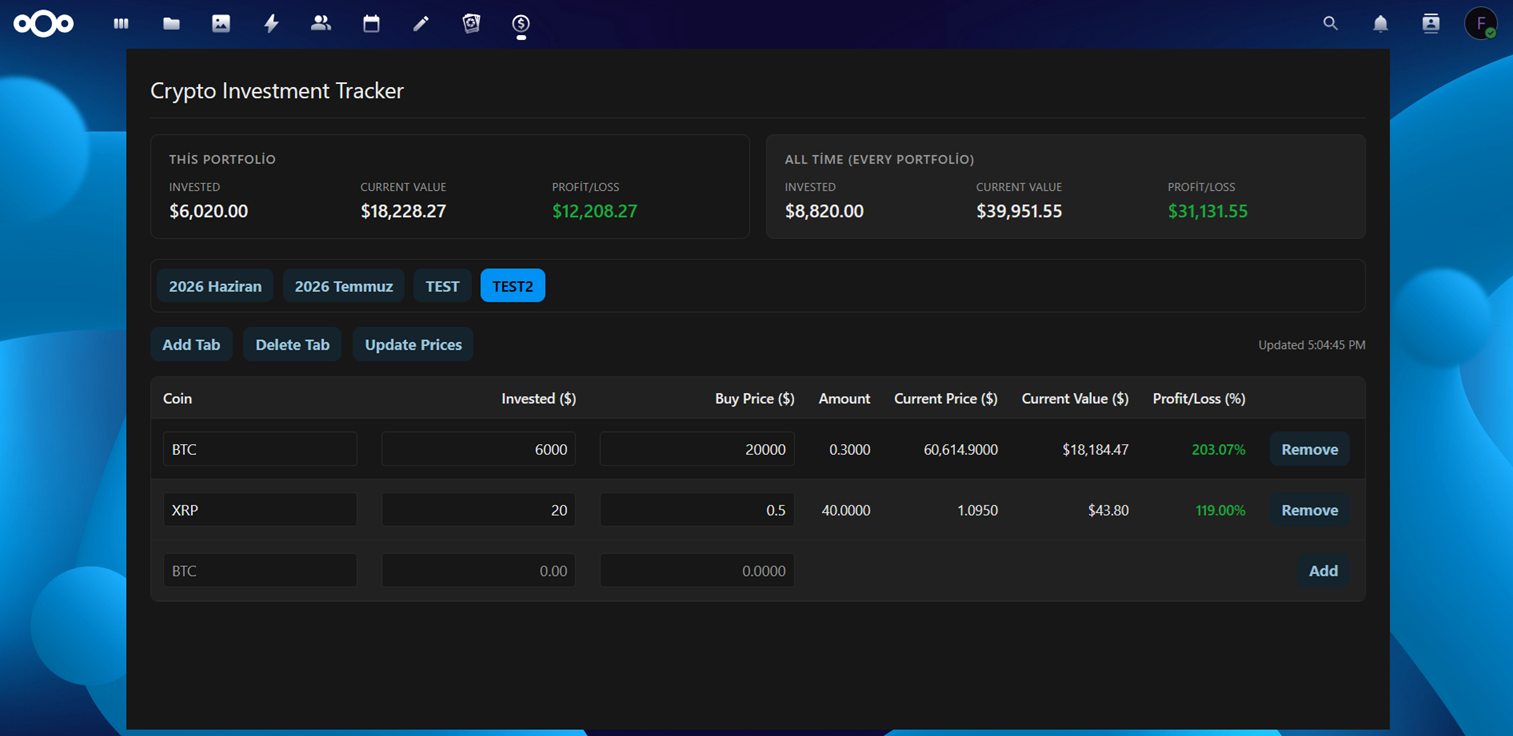
Task: Open the Contacts people icon
Action: tap(321, 23)
